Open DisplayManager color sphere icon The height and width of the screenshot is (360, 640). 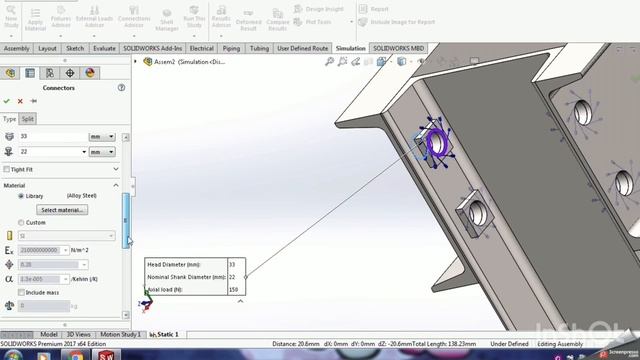click(90, 73)
